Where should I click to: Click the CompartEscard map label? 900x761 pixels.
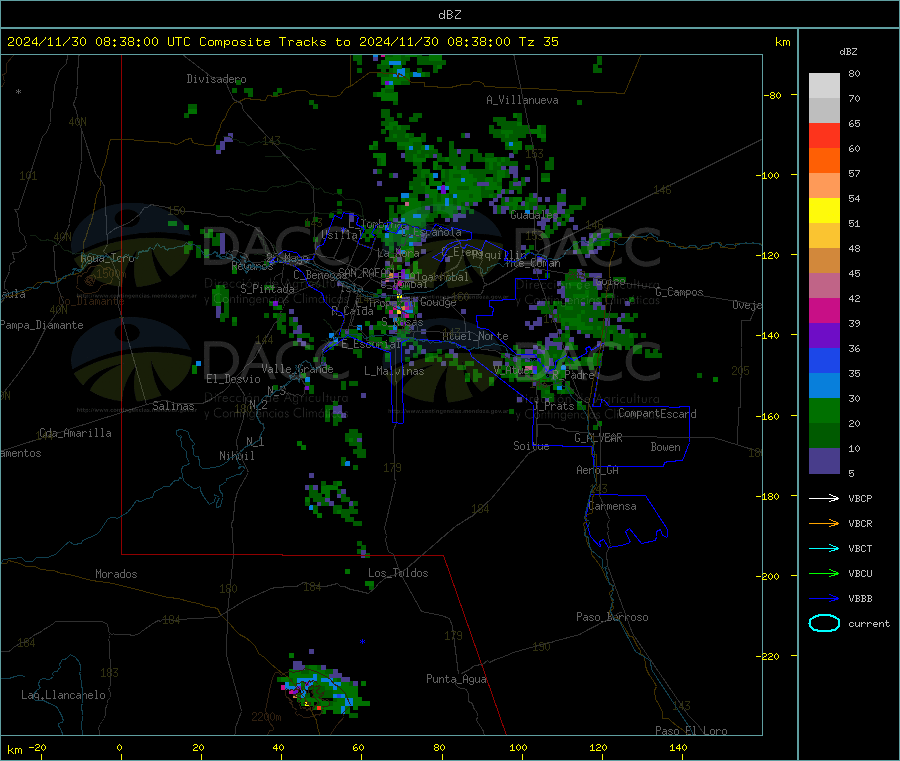(x=657, y=413)
